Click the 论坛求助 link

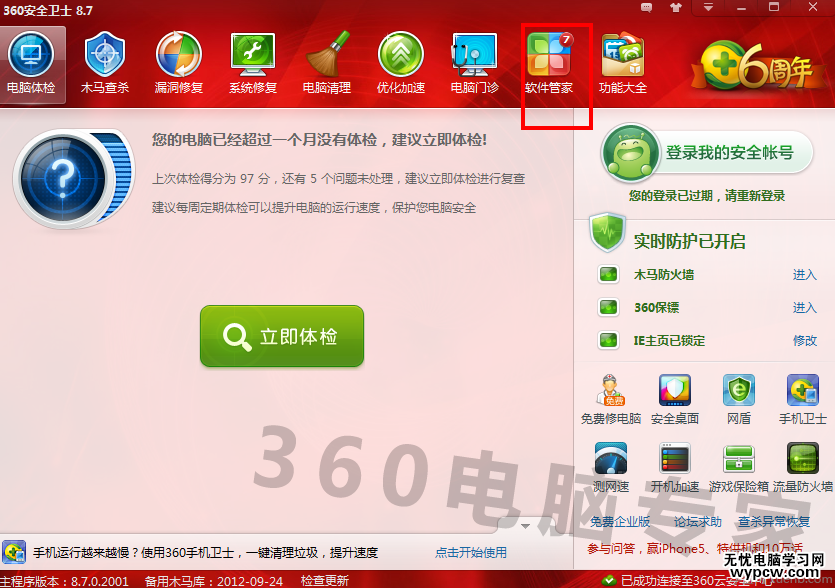point(698,521)
